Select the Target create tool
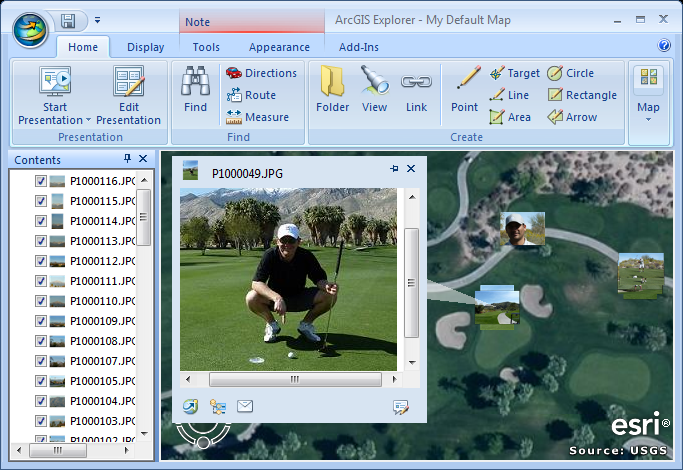The height and width of the screenshot is (470, 683). [x=514, y=73]
